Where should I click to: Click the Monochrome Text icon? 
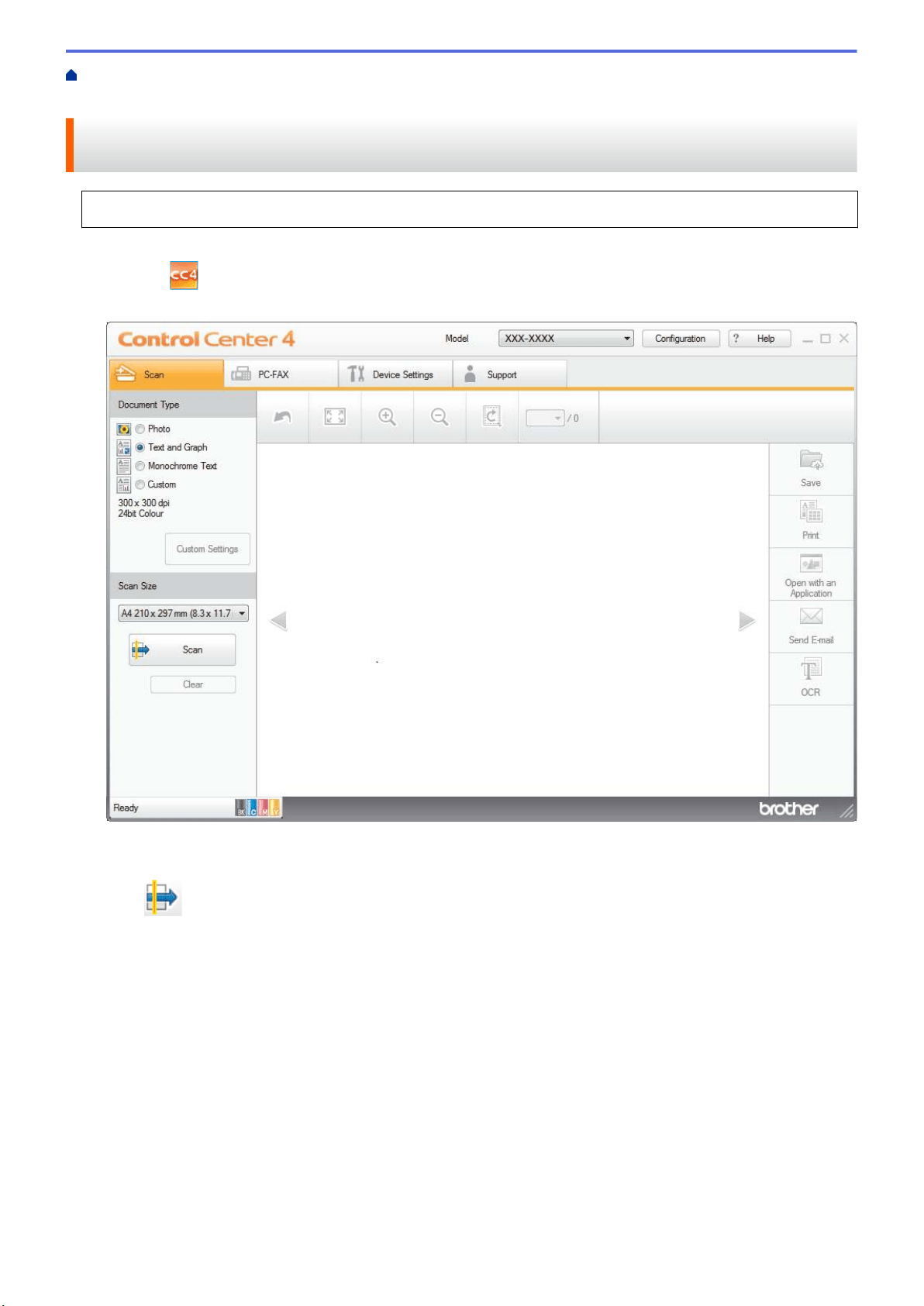click(123, 466)
